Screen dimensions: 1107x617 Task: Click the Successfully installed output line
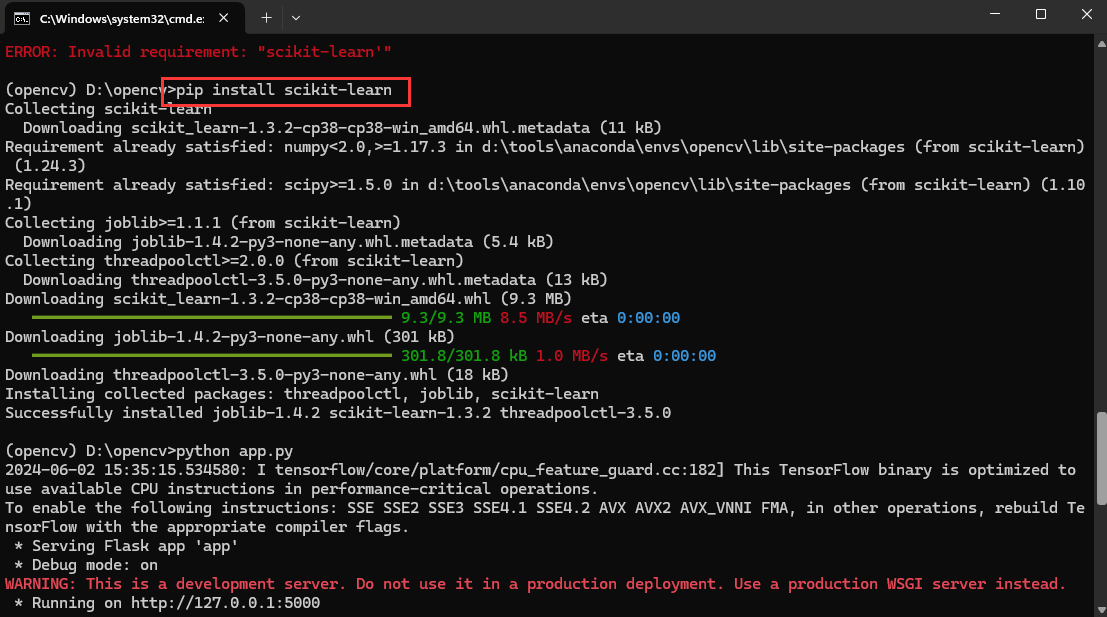337,412
